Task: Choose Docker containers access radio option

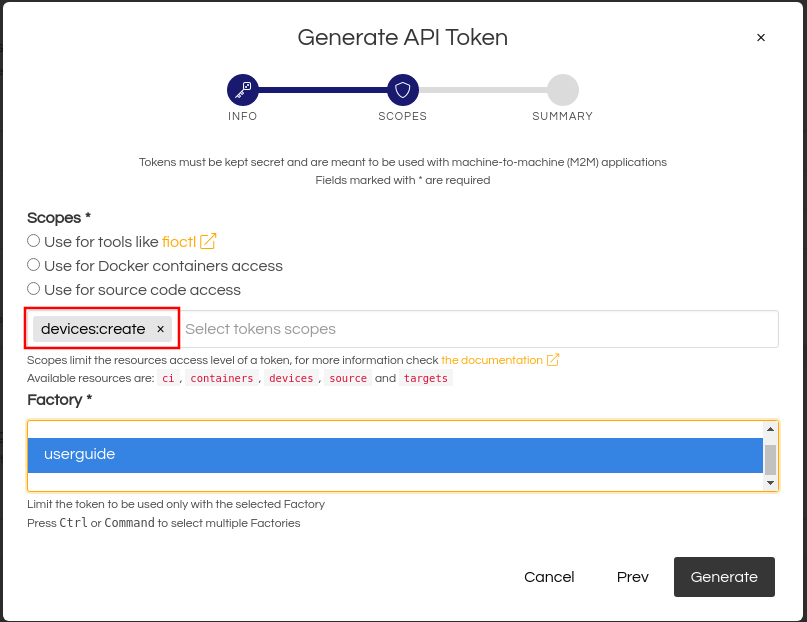Action: 34,265
